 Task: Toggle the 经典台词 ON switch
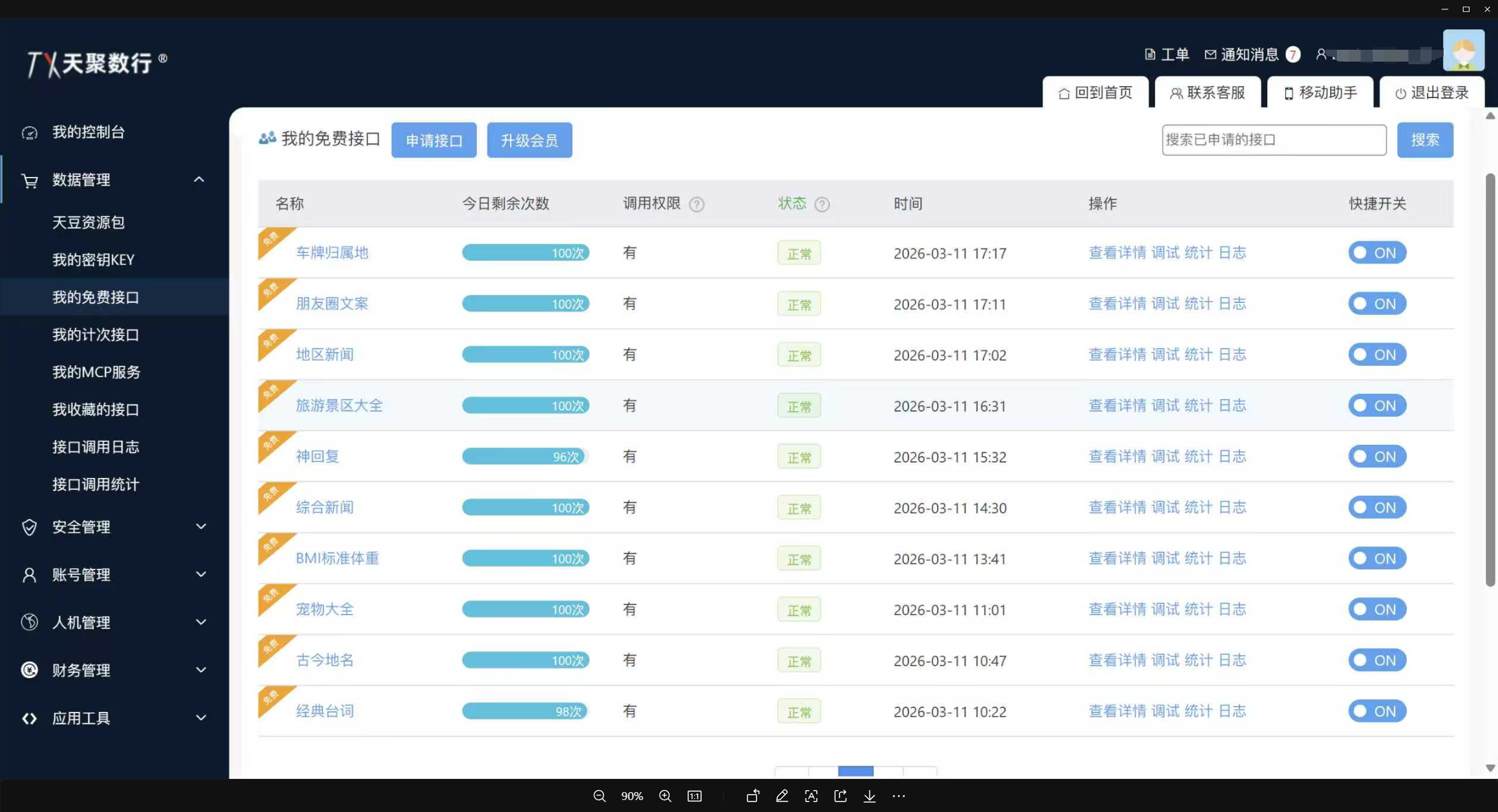(x=1377, y=711)
